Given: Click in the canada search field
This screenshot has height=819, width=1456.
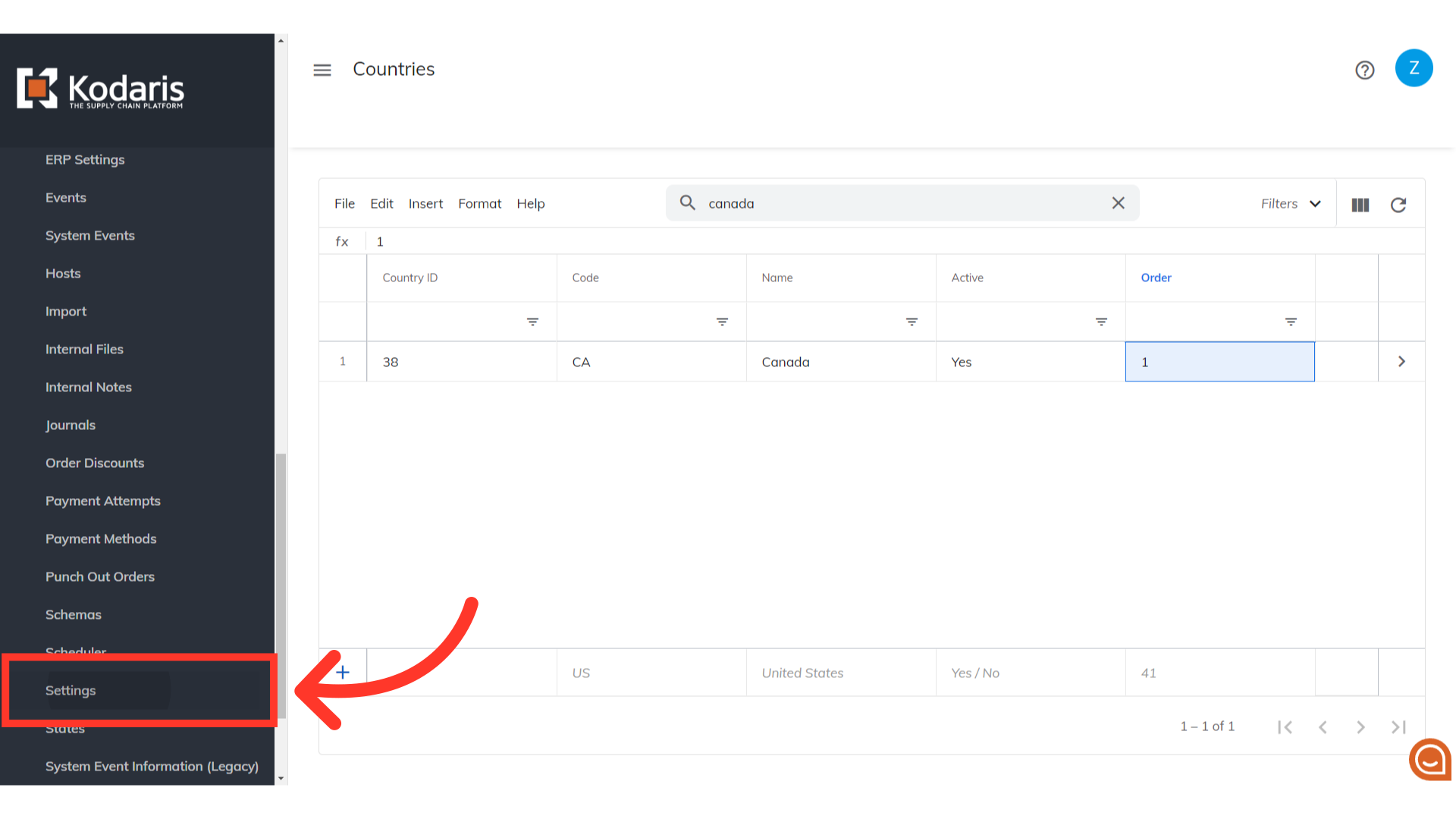Looking at the screenshot, I should (902, 204).
